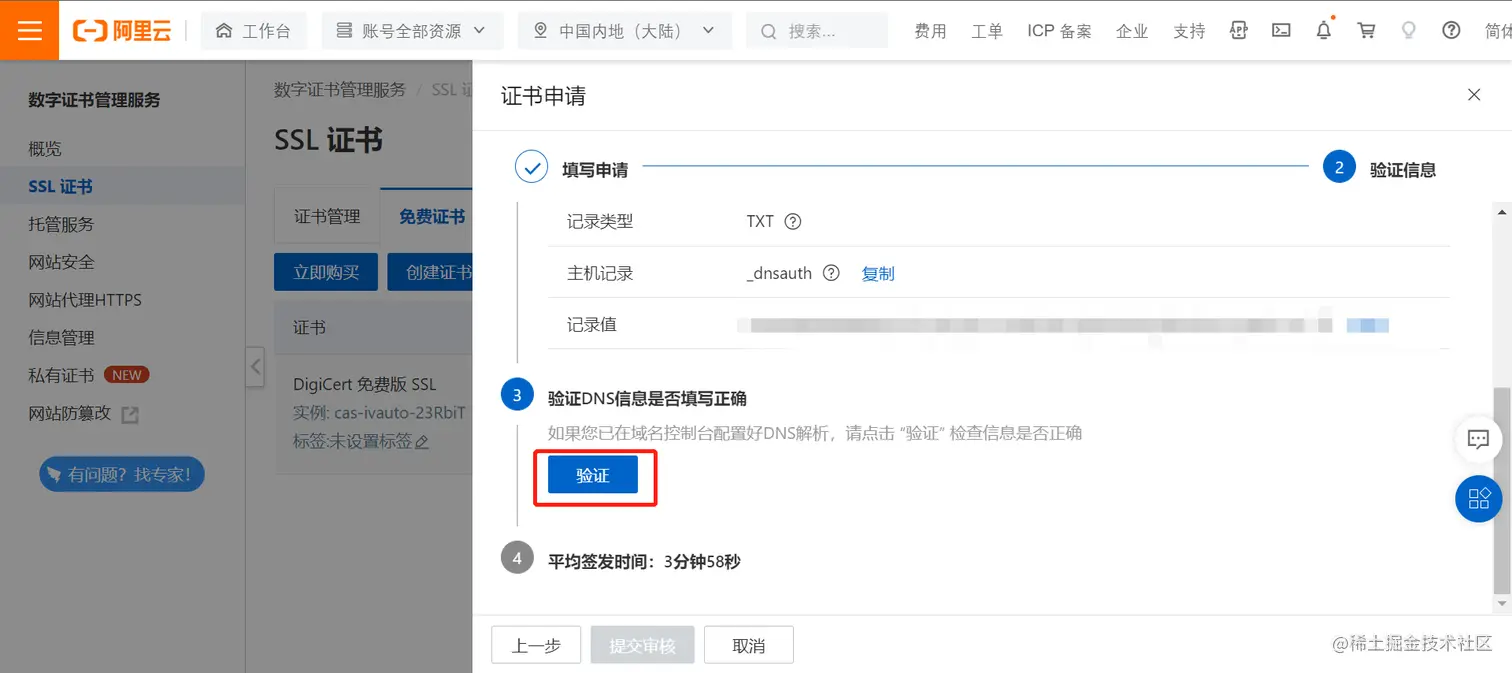Click the 立即购买 button
Viewport: 1512px width, 673px height.
(x=326, y=272)
